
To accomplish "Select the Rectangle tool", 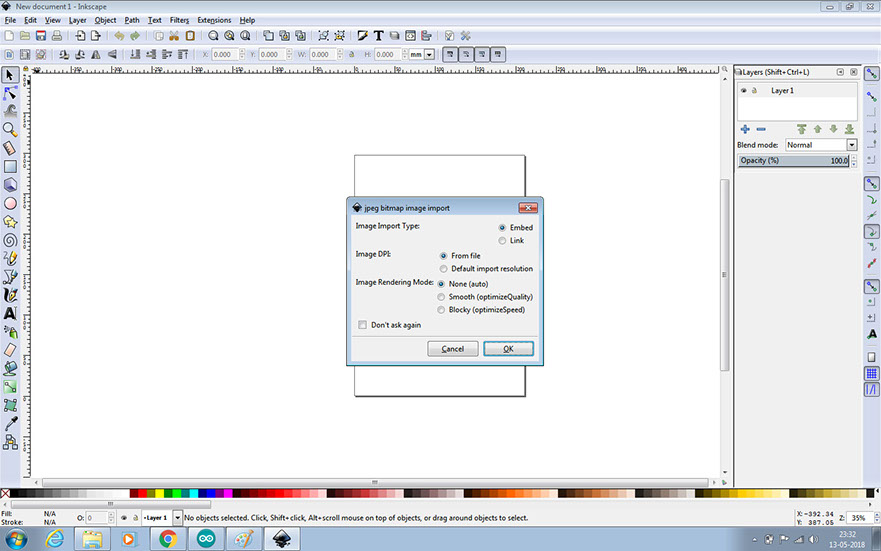I will point(10,167).
